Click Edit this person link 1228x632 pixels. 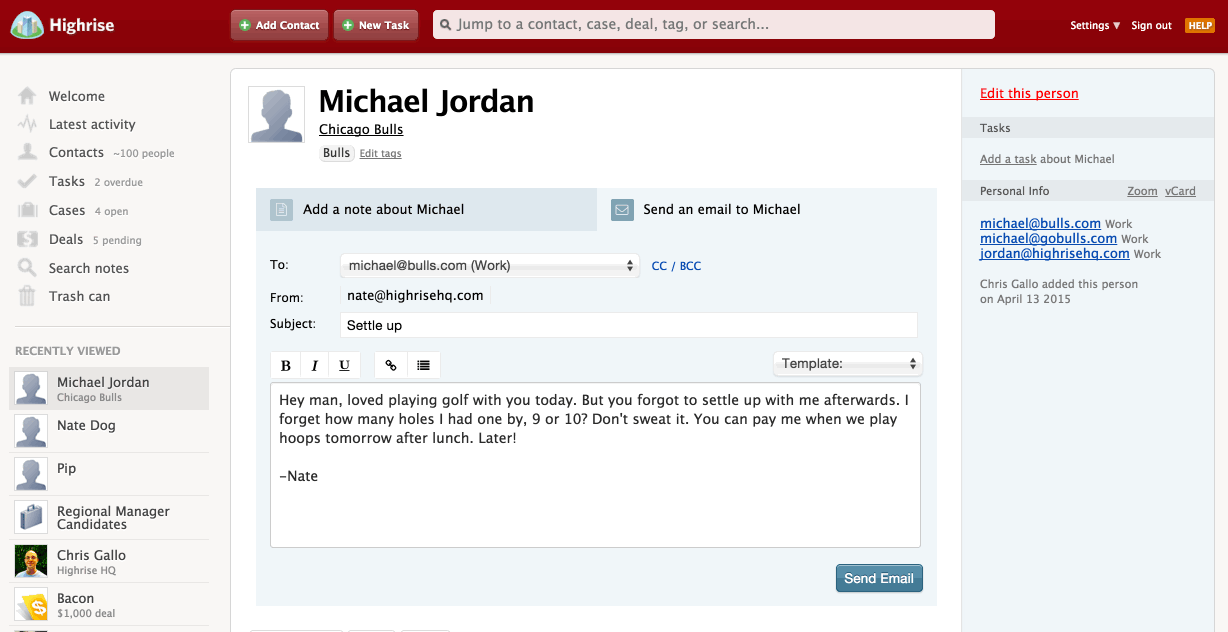click(1029, 93)
